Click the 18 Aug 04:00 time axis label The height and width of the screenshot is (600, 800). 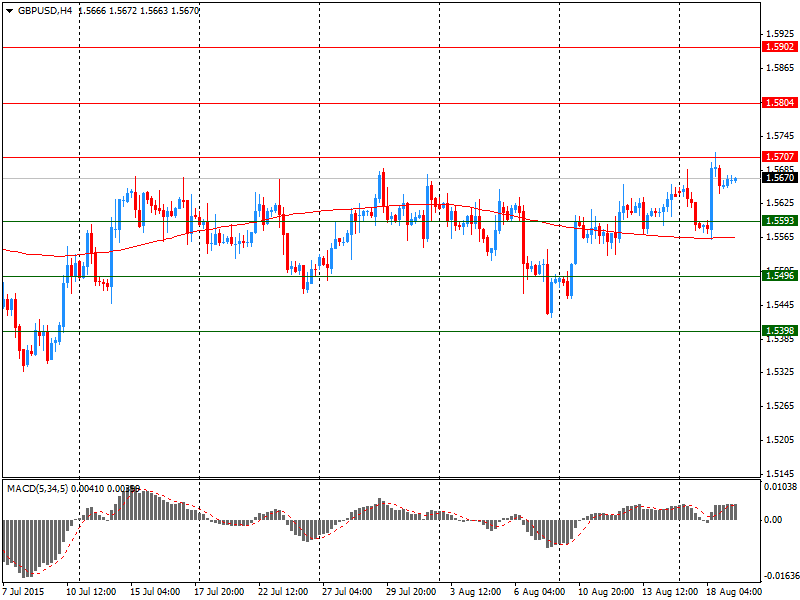coord(734,592)
